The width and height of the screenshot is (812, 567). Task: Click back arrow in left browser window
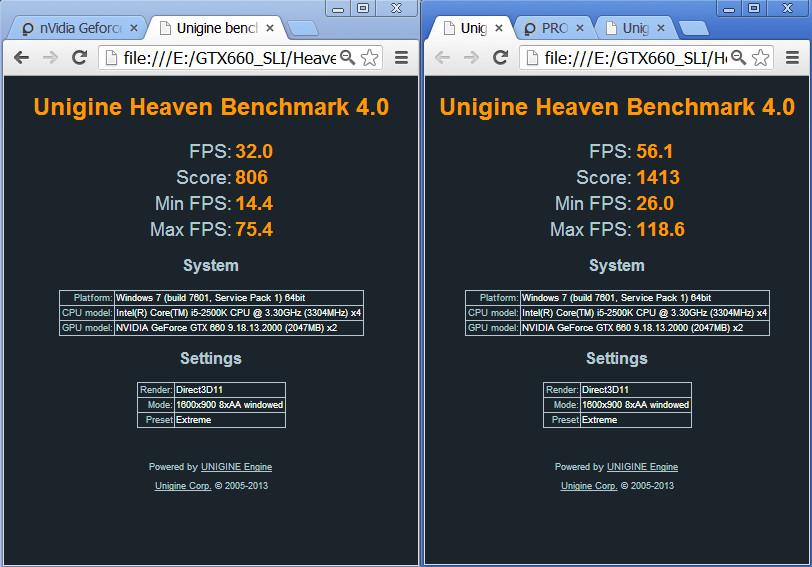[x=21, y=57]
